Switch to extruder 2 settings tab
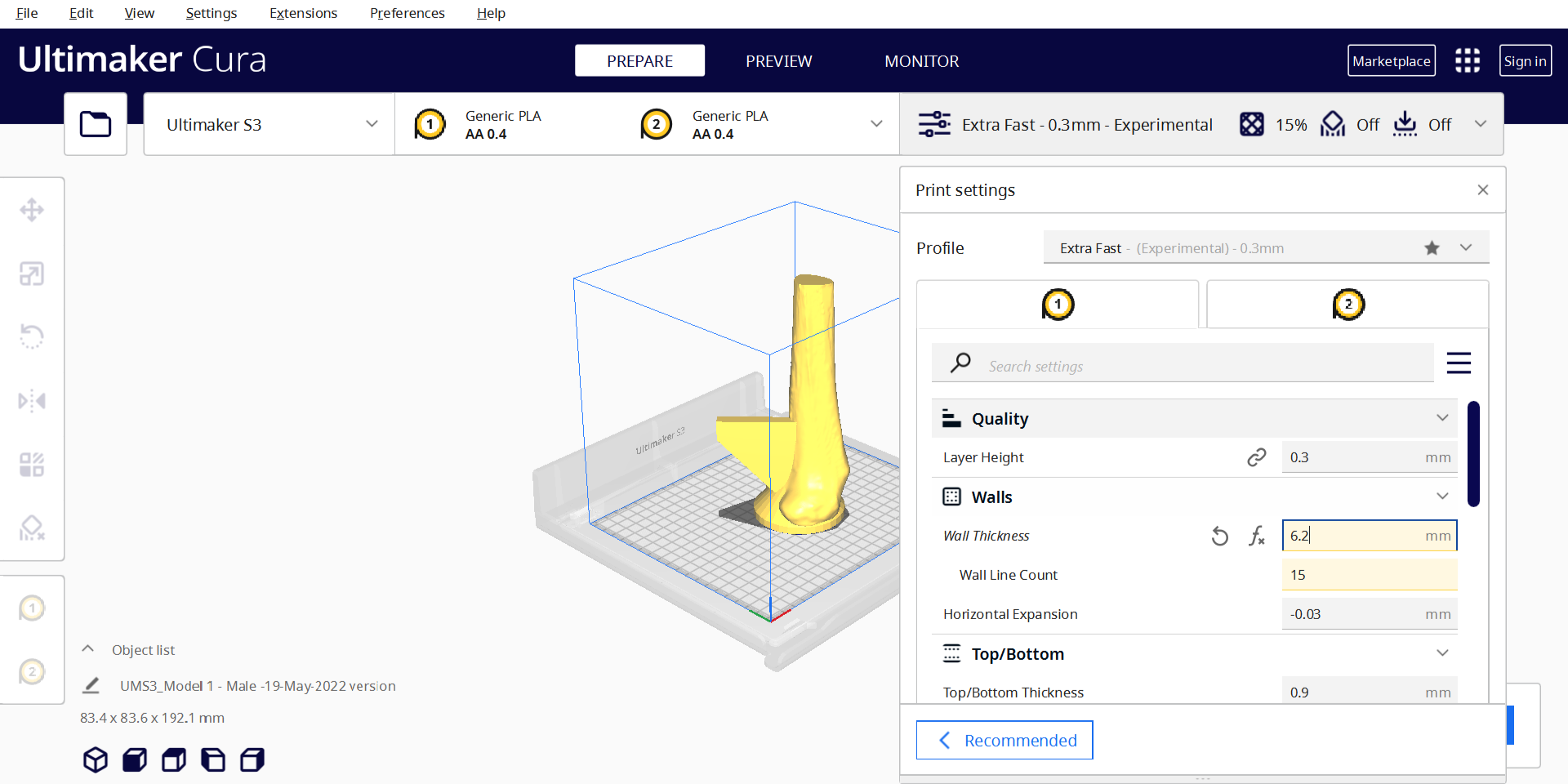Image resolution: width=1568 pixels, height=784 pixels. pos(1347,305)
